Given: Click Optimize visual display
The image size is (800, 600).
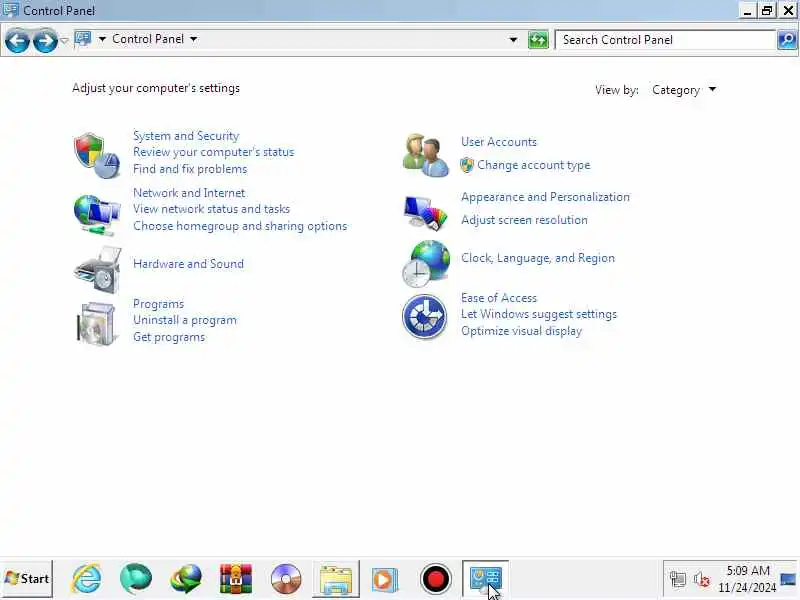Looking at the screenshot, I should point(521,331).
